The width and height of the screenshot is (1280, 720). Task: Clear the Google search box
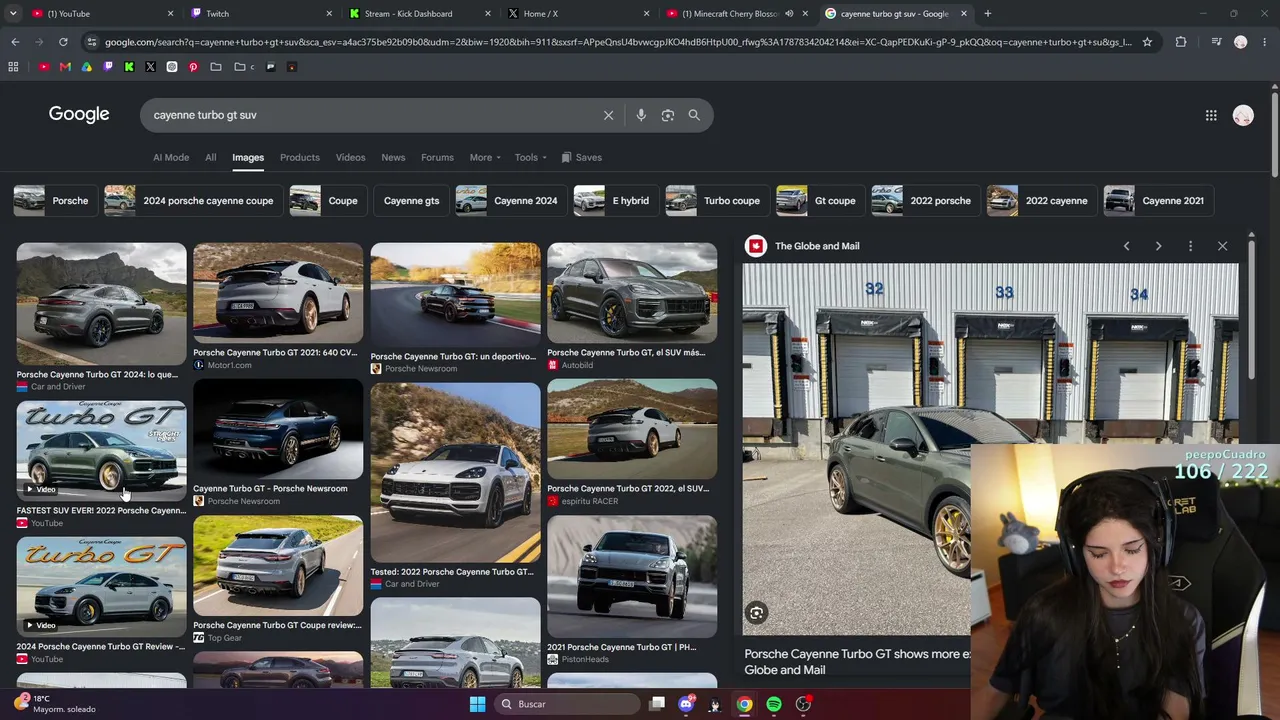[608, 115]
